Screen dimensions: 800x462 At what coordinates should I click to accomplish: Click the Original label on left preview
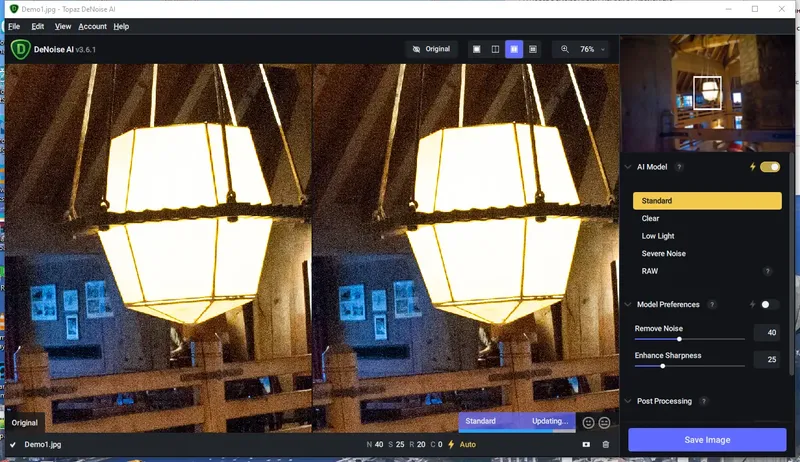tap(24, 423)
